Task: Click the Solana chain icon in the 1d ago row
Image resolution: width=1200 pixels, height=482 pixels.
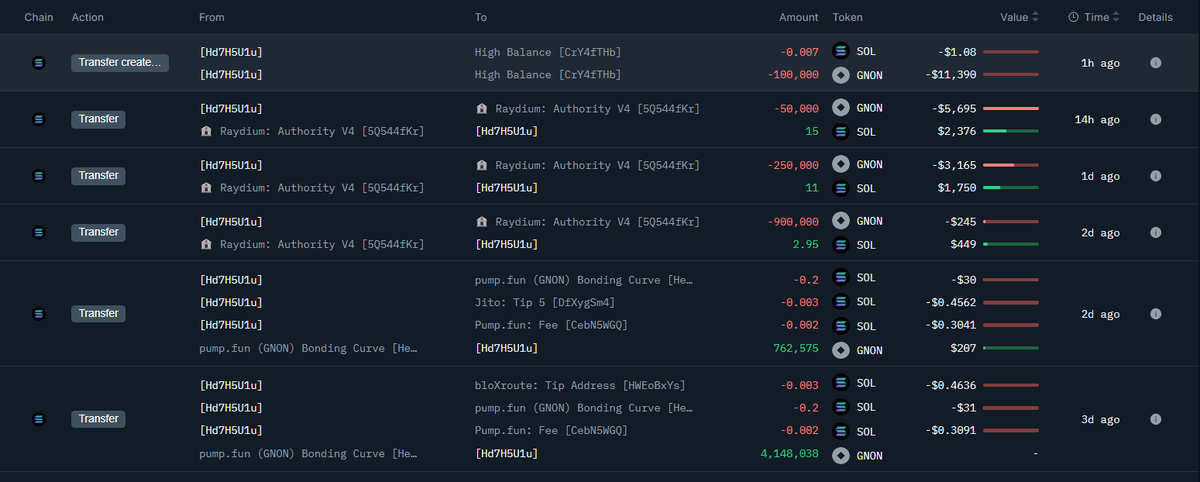Action: 39,176
